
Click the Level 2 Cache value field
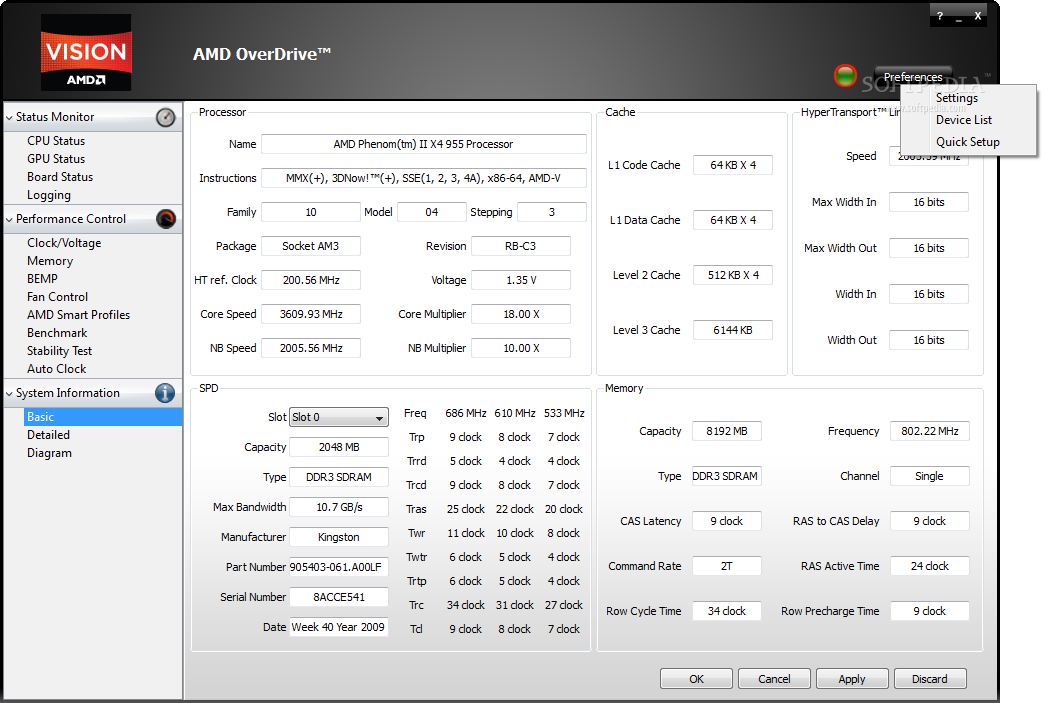[x=733, y=275]
